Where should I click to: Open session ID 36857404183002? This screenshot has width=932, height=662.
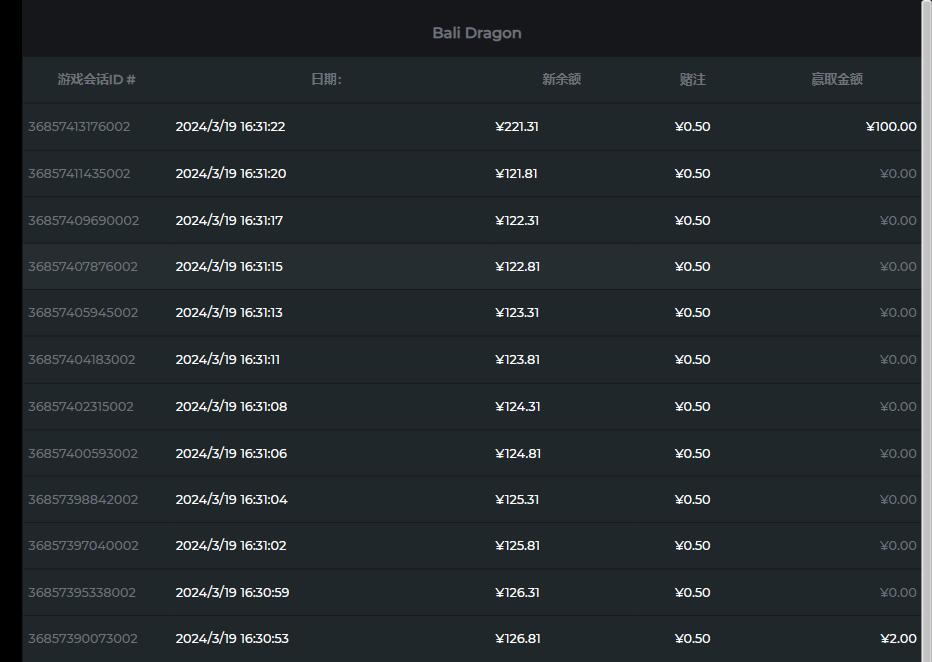(81, 360)
